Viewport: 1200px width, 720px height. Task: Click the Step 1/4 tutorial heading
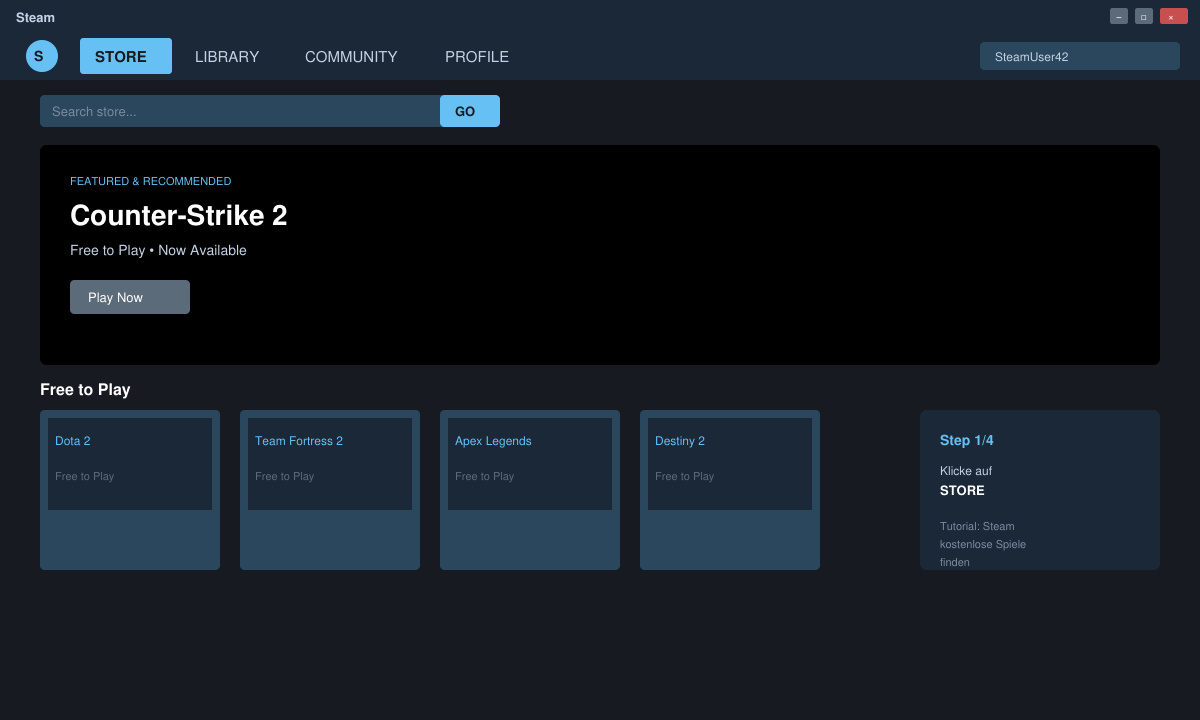pos(967,440)
